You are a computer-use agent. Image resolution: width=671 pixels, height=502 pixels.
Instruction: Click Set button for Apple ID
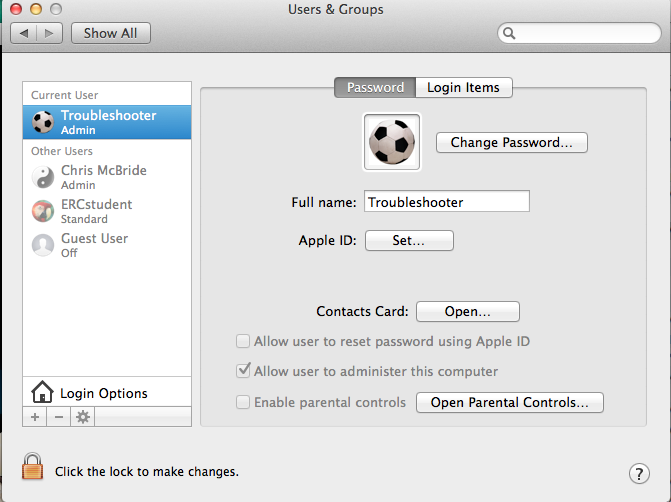[409, 241]
